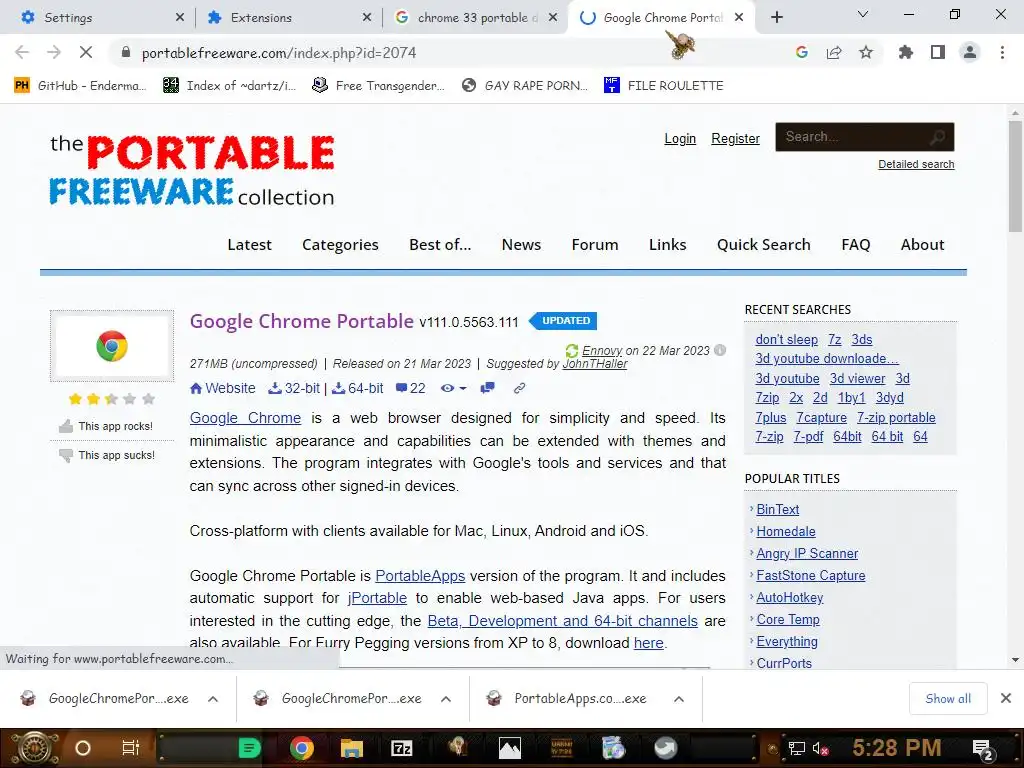Open the About menu item
Image resolution: width=1024 pixels, height=768 pixels.
click(922, 245)
